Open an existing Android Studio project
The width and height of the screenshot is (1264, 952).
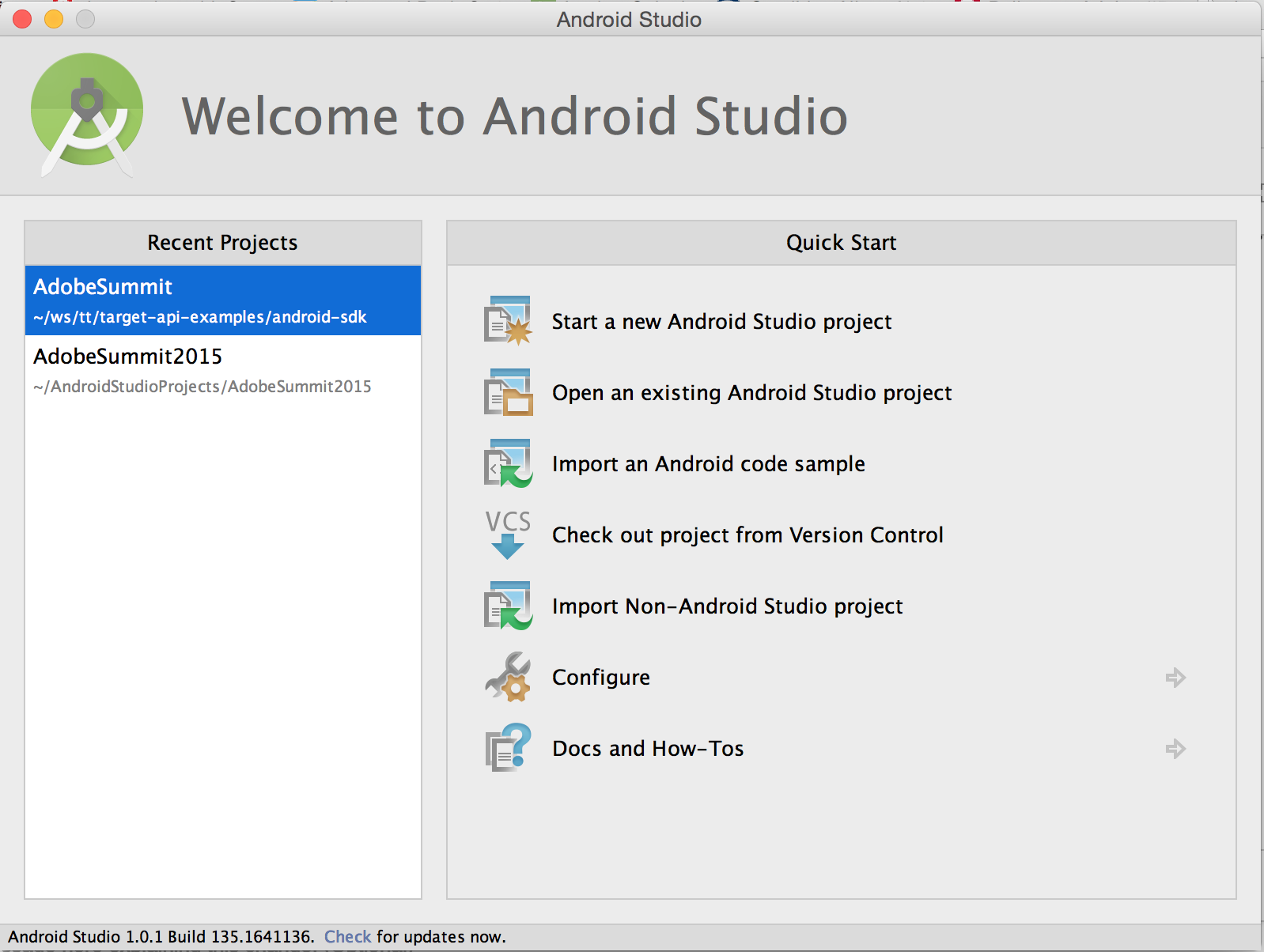[x=751, y=393]
